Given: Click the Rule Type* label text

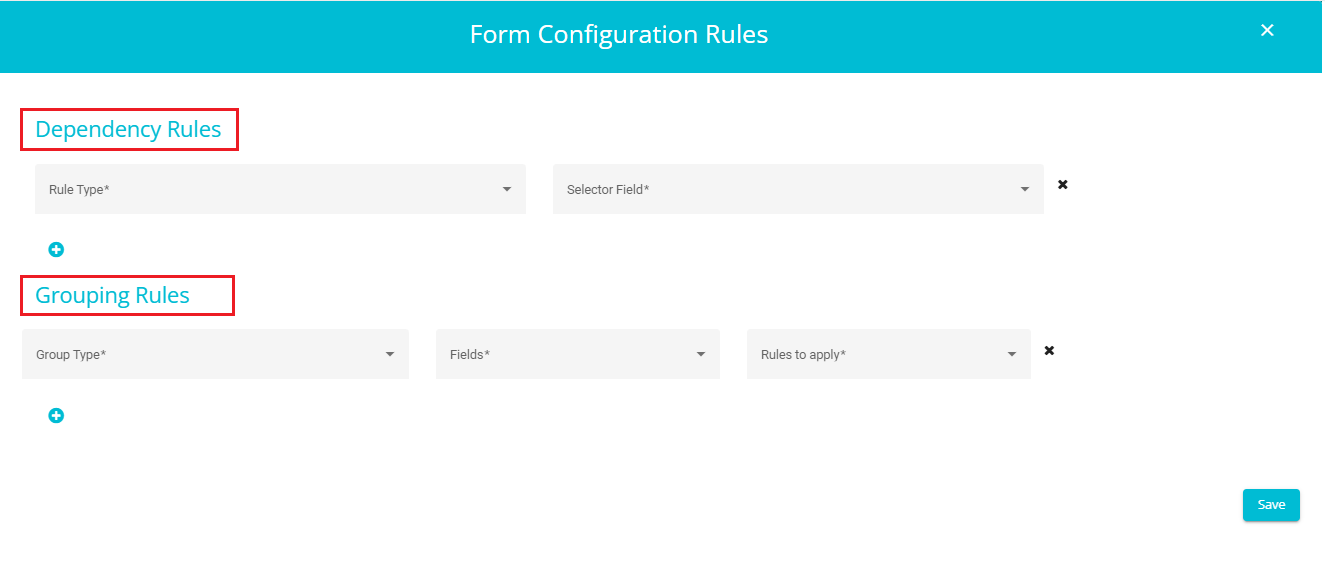Looking at the screenshot, I should click(79, 189).
